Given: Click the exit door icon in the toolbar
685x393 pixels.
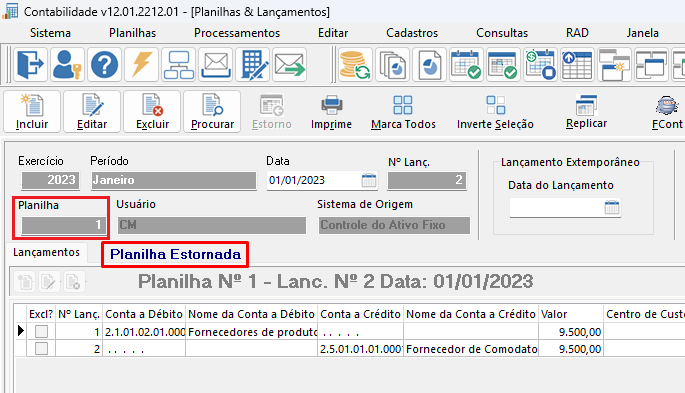Looking at the screenshot, I should pyautogui.click(x=31, y=65).
